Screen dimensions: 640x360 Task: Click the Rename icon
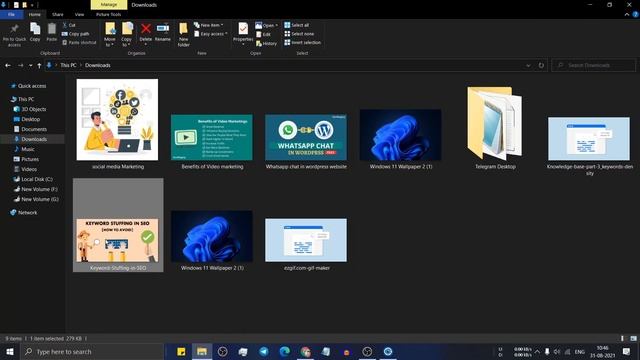point(162,29)
